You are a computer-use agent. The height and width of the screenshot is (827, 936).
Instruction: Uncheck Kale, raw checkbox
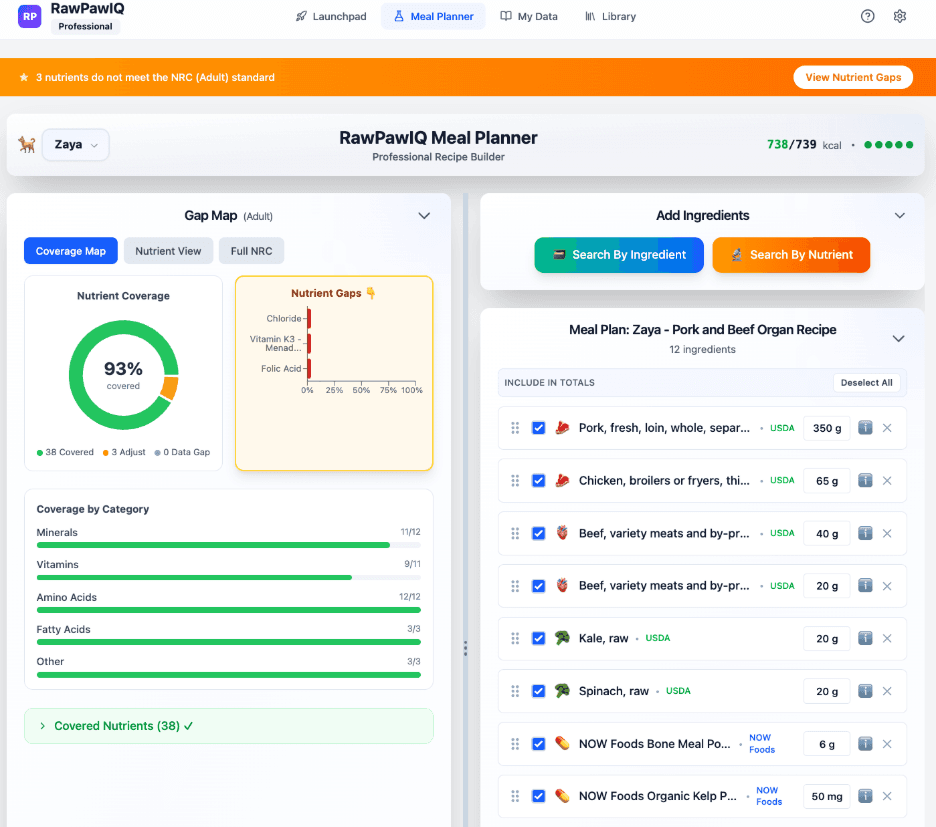pyautogui.click(x=538, y=638)
